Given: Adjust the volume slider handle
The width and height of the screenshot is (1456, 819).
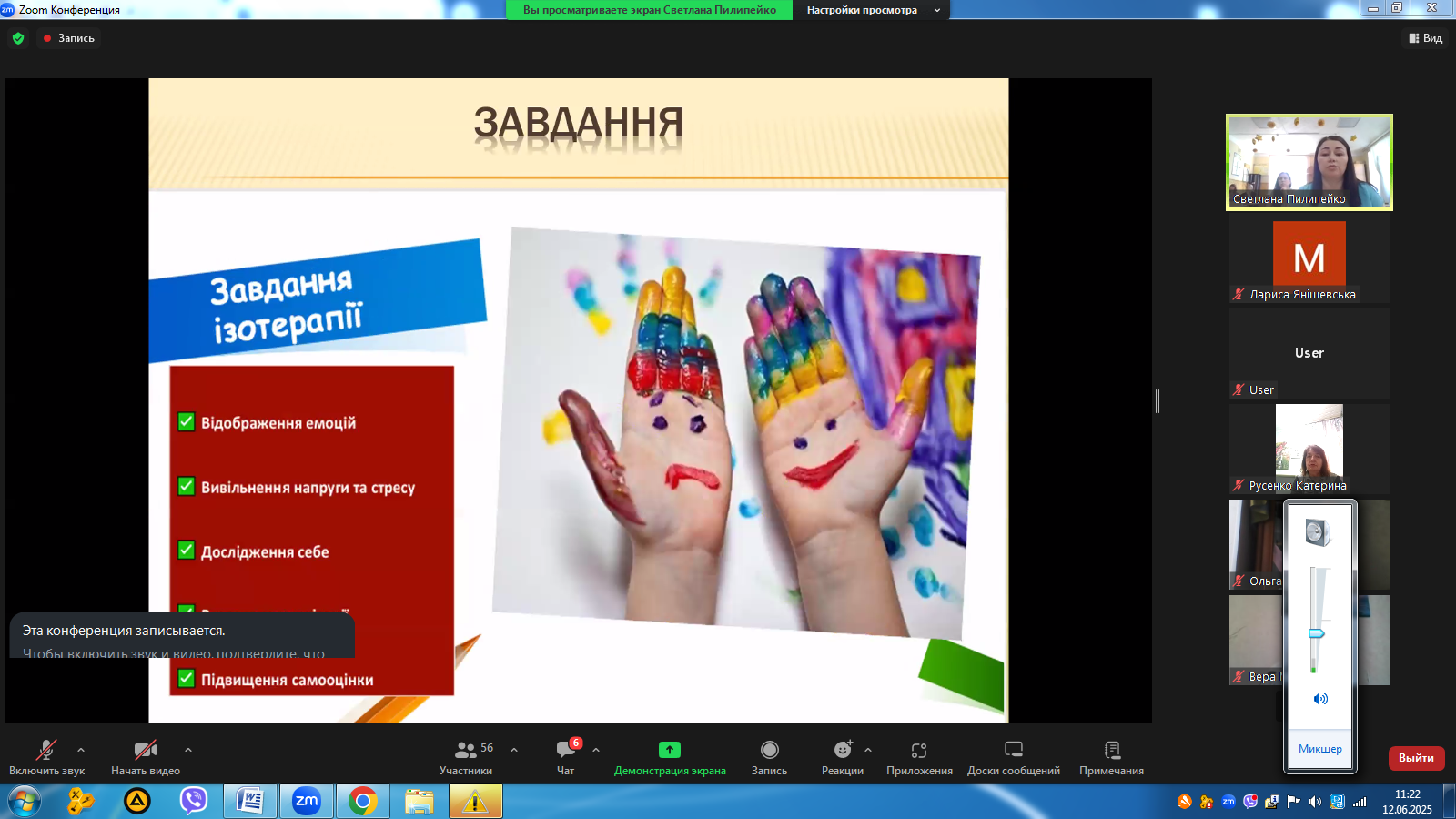Looking at the screenshot, I should point(1317,633).
